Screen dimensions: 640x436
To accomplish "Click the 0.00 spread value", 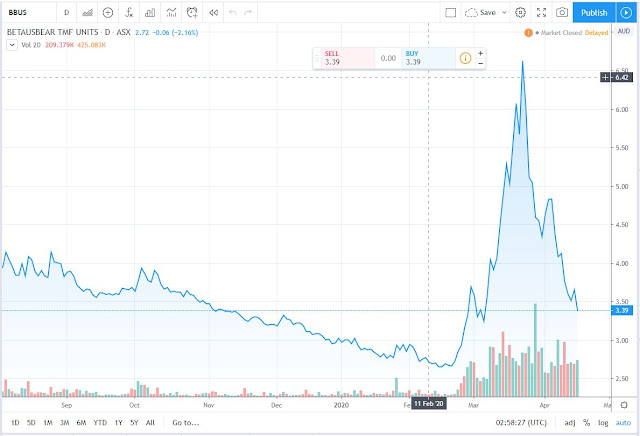I will point(388,58).
